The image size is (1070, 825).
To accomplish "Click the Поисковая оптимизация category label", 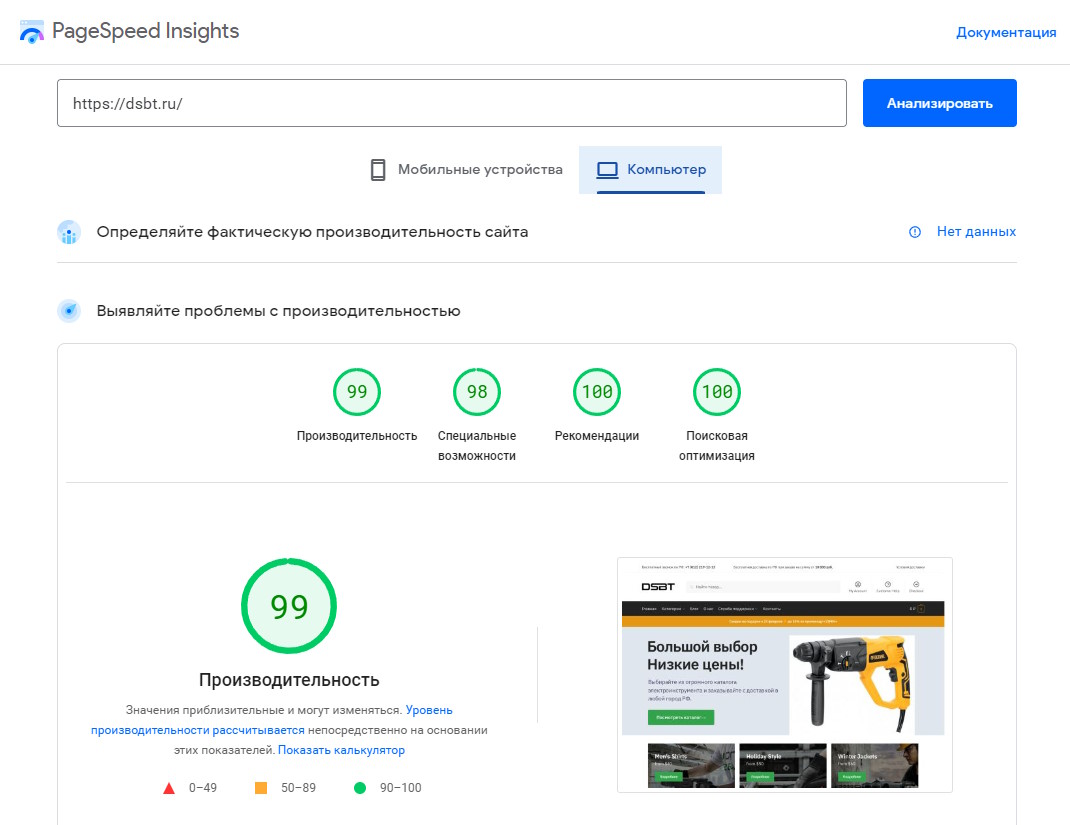I will click(x=717, y=446).
